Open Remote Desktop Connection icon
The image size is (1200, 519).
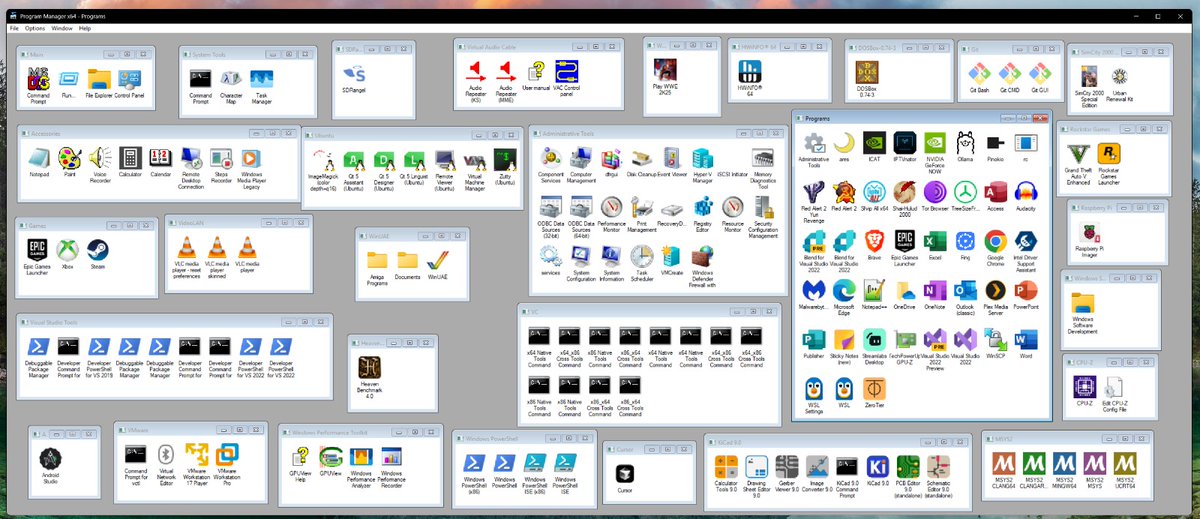point(191,157)
